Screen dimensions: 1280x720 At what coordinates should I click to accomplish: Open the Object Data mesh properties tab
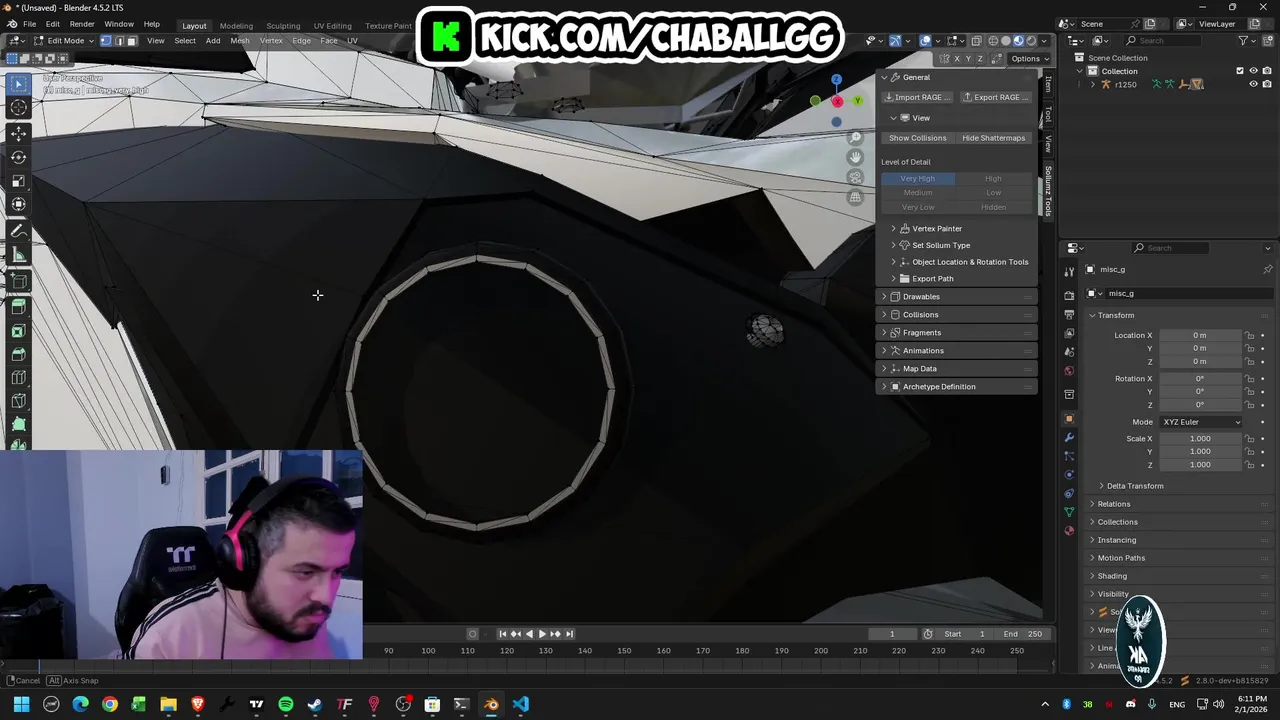[x=1069, y=512]
